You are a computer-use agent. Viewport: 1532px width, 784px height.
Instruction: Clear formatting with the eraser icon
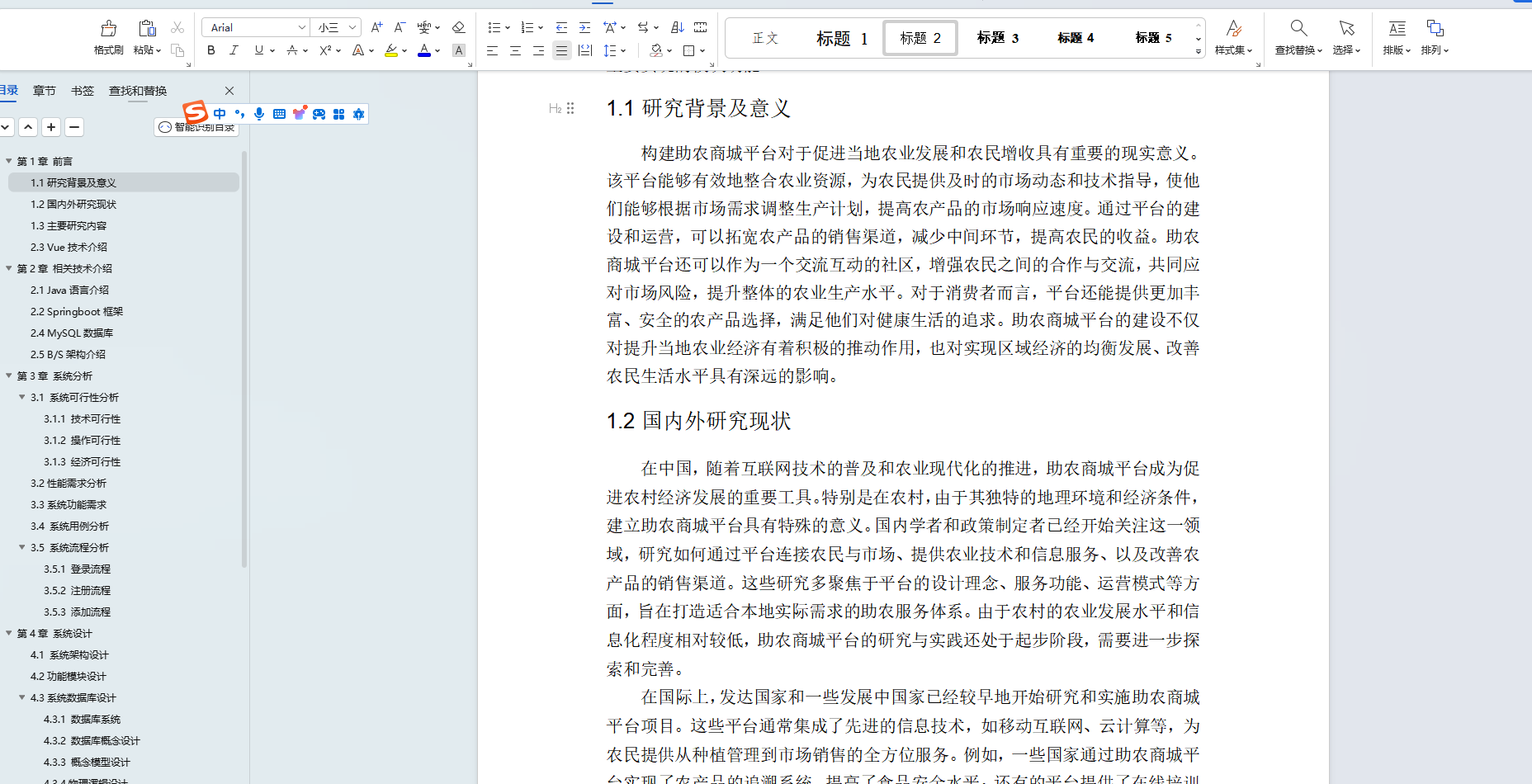(459, 27)
